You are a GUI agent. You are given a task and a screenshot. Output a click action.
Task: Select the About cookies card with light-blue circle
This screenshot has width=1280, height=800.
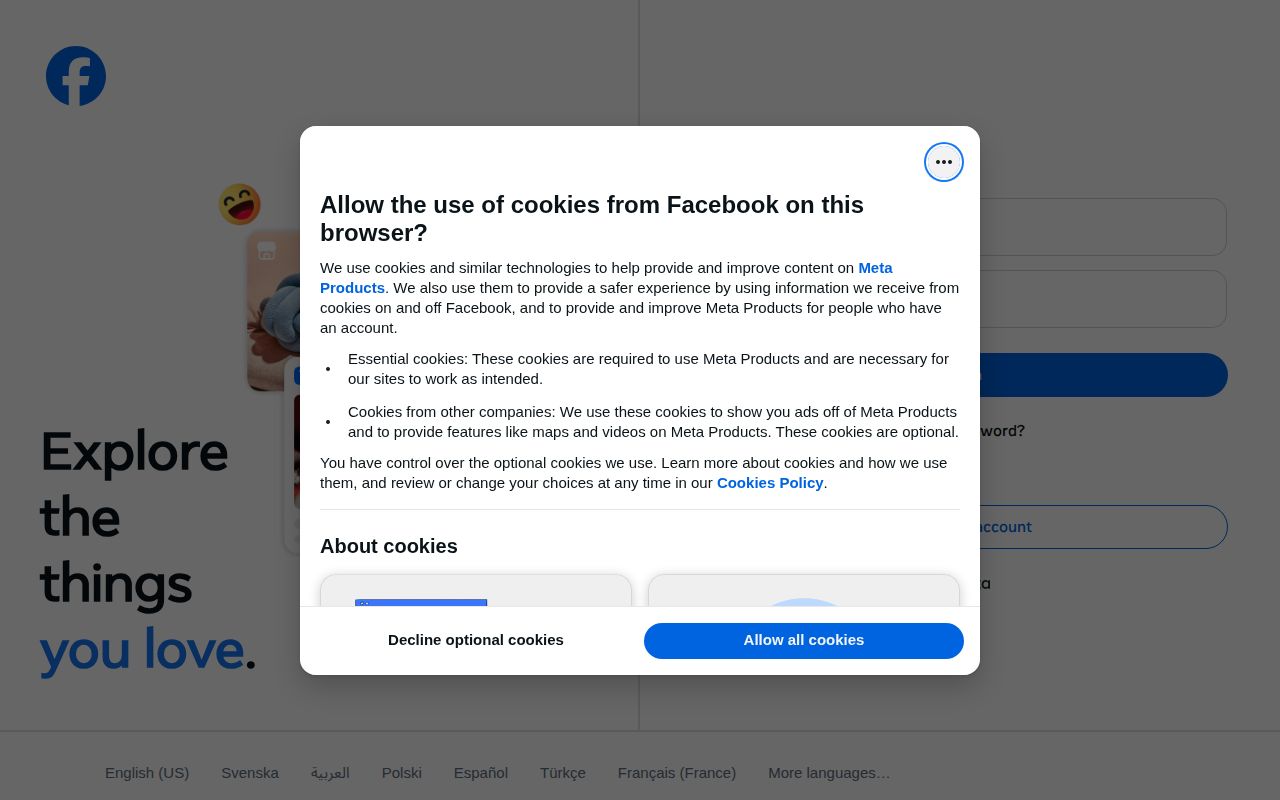(803, 591)
